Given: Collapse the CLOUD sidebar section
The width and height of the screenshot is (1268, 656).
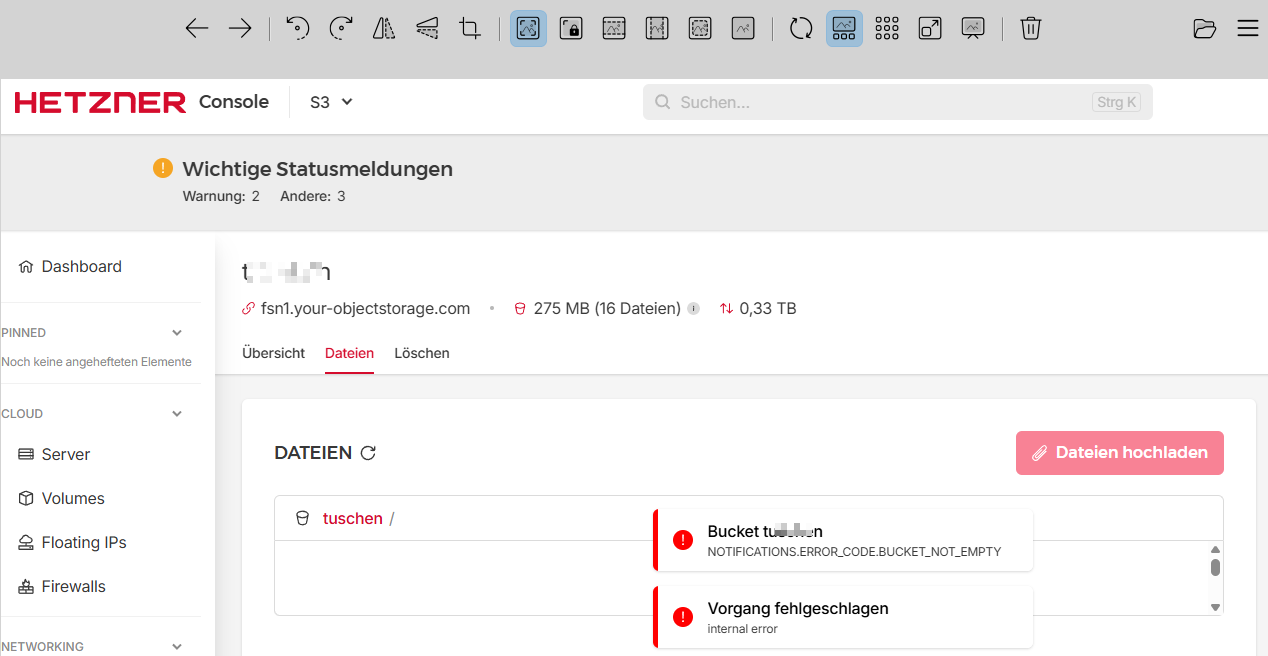Looking at the screenshot, I should click(x=177, y=413).
